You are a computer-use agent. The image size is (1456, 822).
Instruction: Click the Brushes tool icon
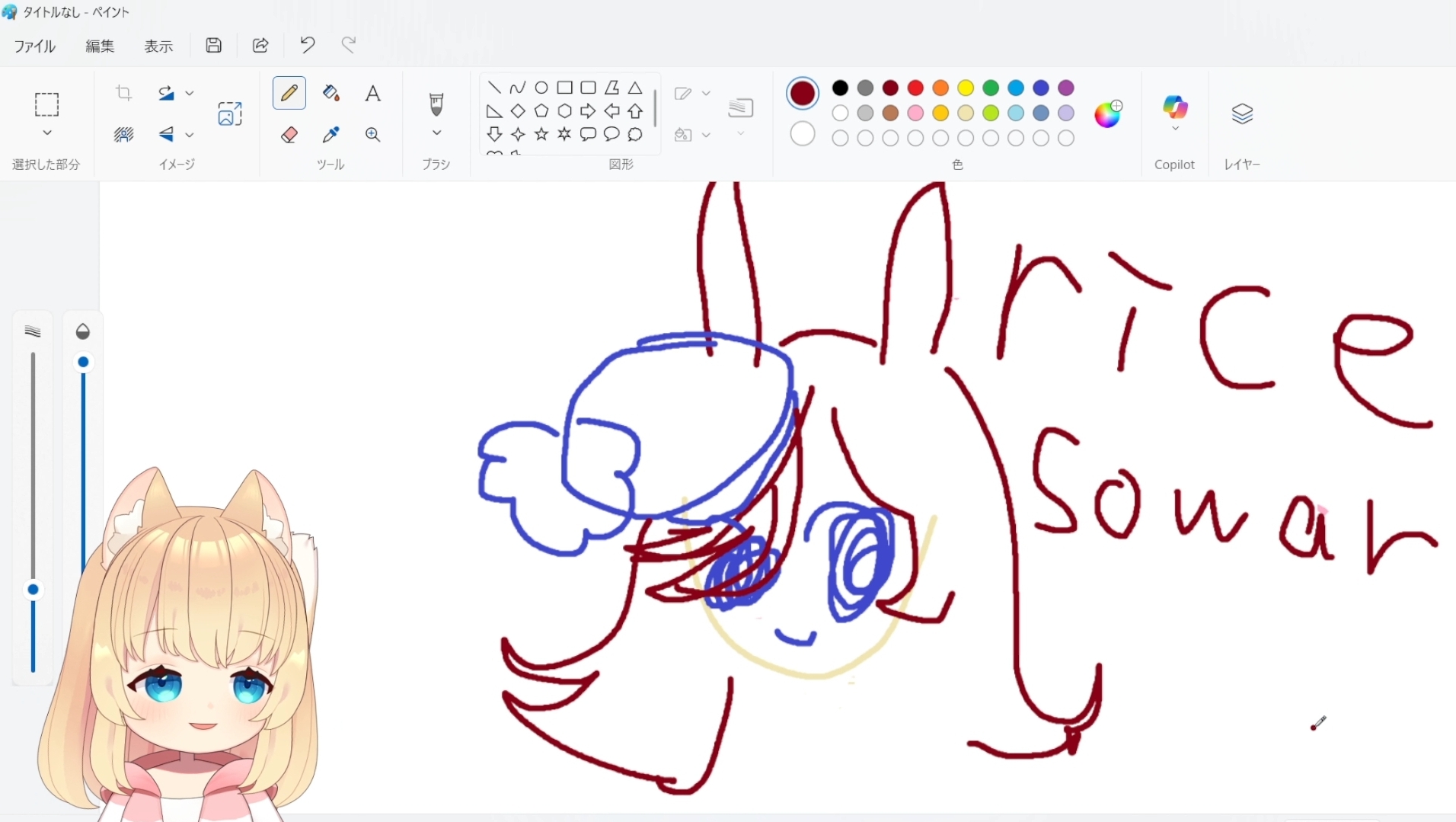(x=436, y=104)
